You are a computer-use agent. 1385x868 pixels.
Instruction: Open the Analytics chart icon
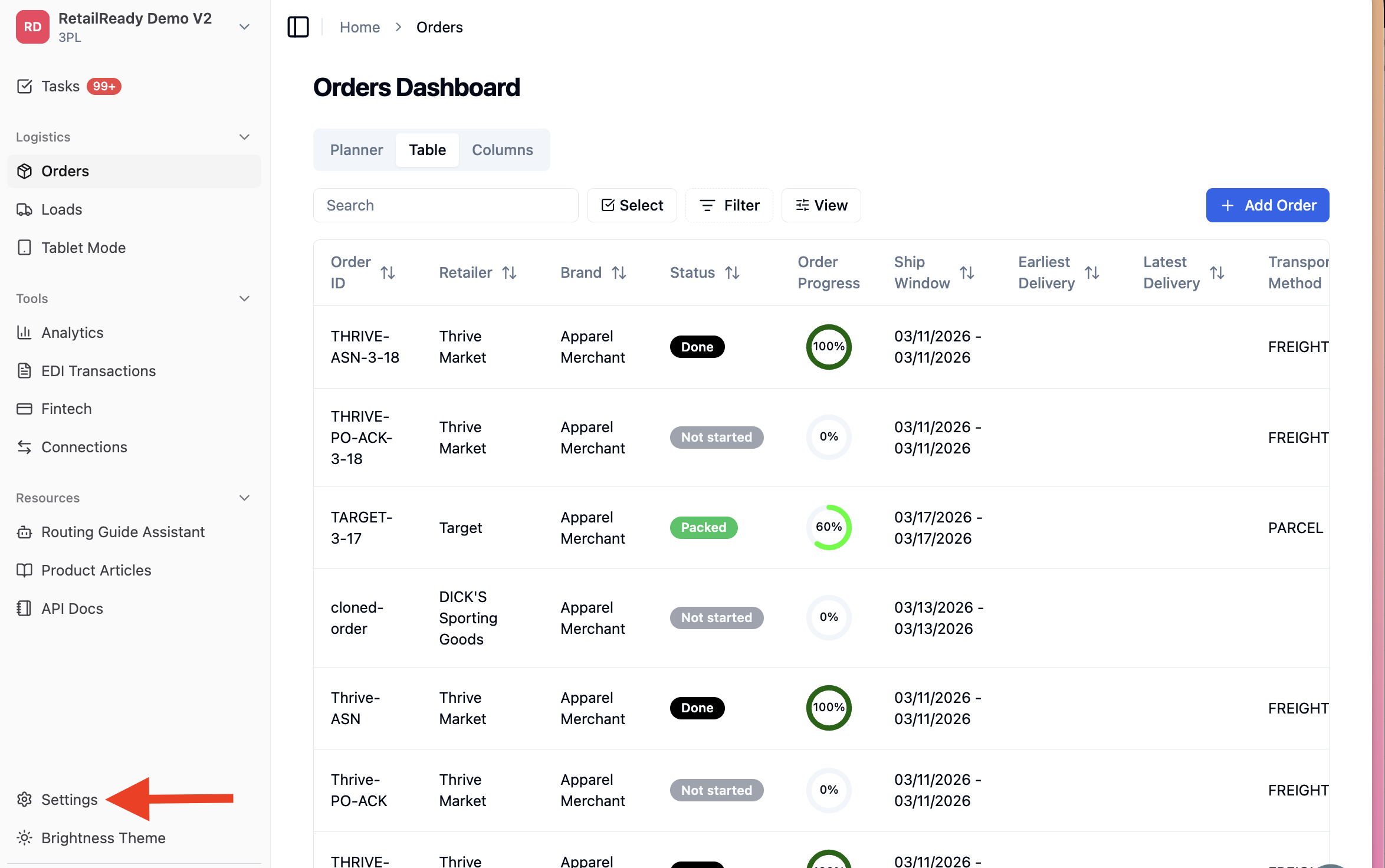25,333
